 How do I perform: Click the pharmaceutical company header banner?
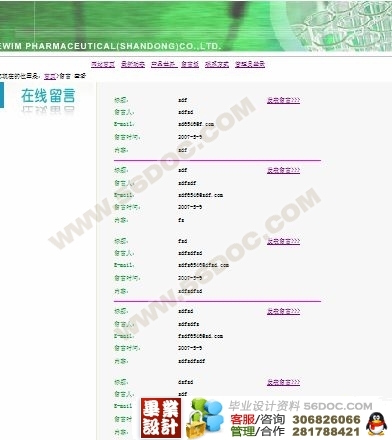(196, 26)
